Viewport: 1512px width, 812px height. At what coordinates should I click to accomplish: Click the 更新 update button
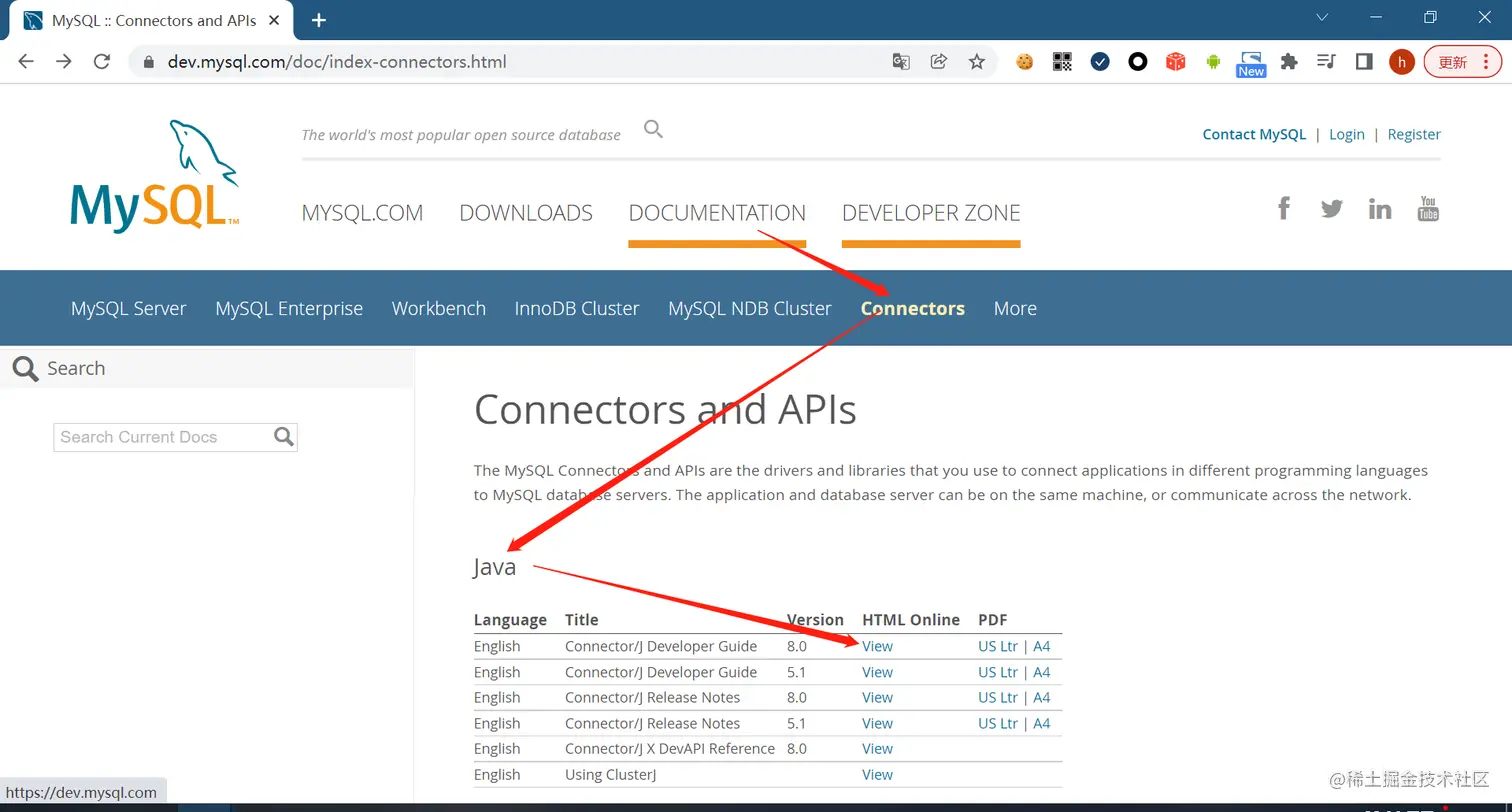click(x=1462, y=62)
